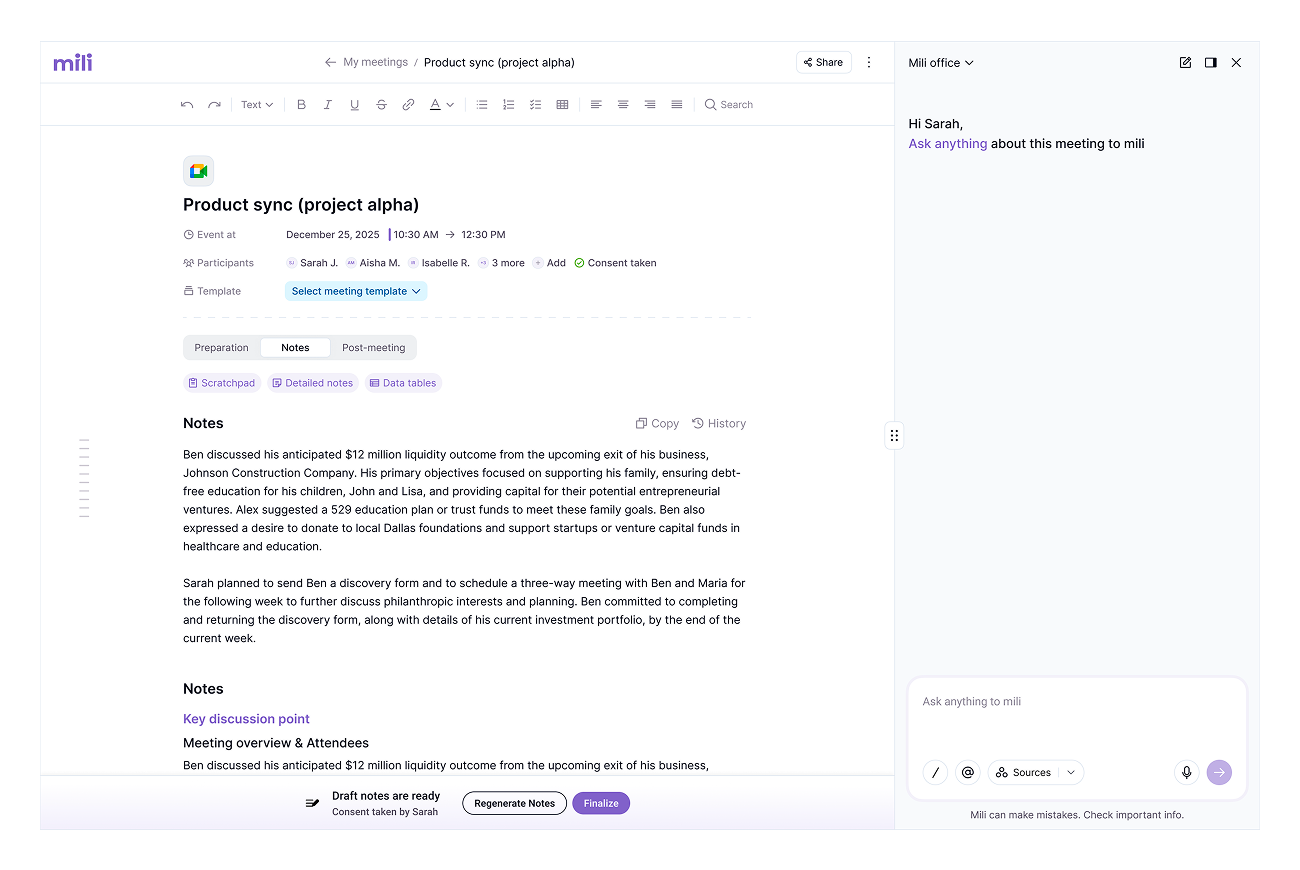Open the Scratchpad chip

[x=222, y=383]
